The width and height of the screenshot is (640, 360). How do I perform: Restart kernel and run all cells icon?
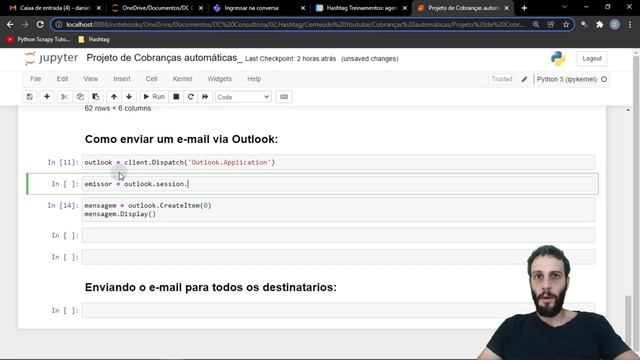(205, 97)
